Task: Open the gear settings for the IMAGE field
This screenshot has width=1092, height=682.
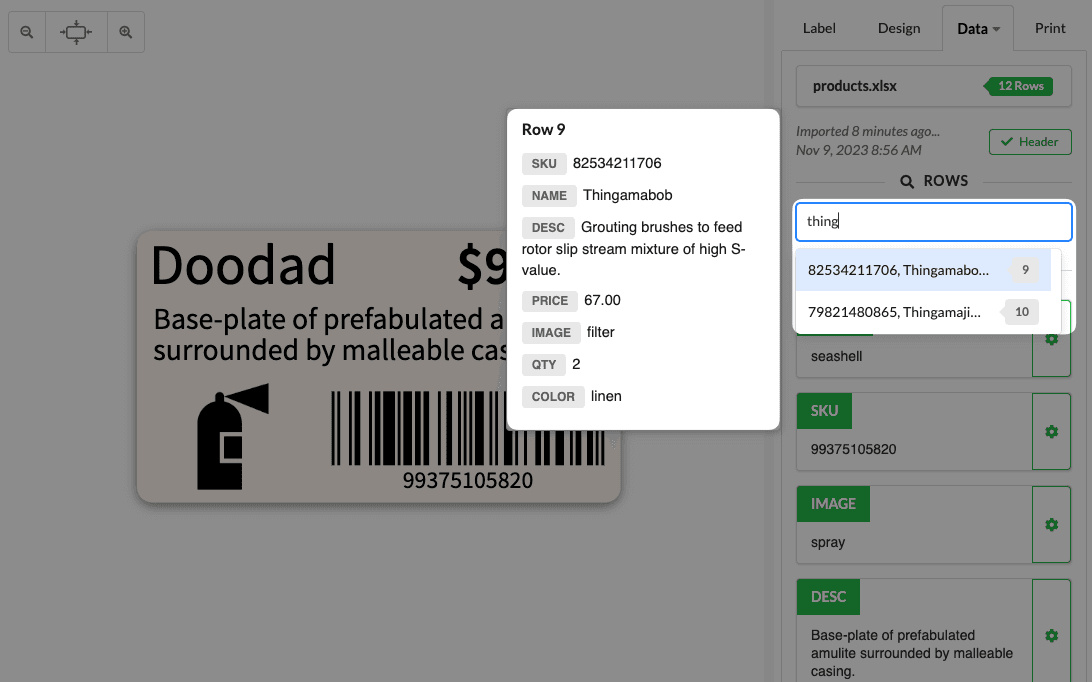Action: [1051, 524]
